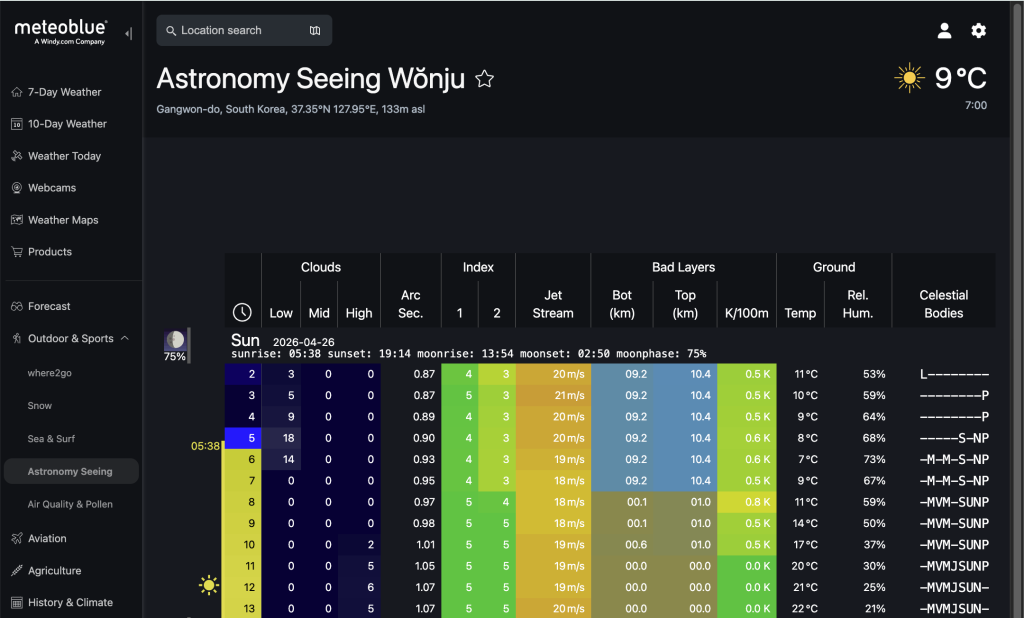
Task: Click the clock icon in table header
Action: point(242,312)
